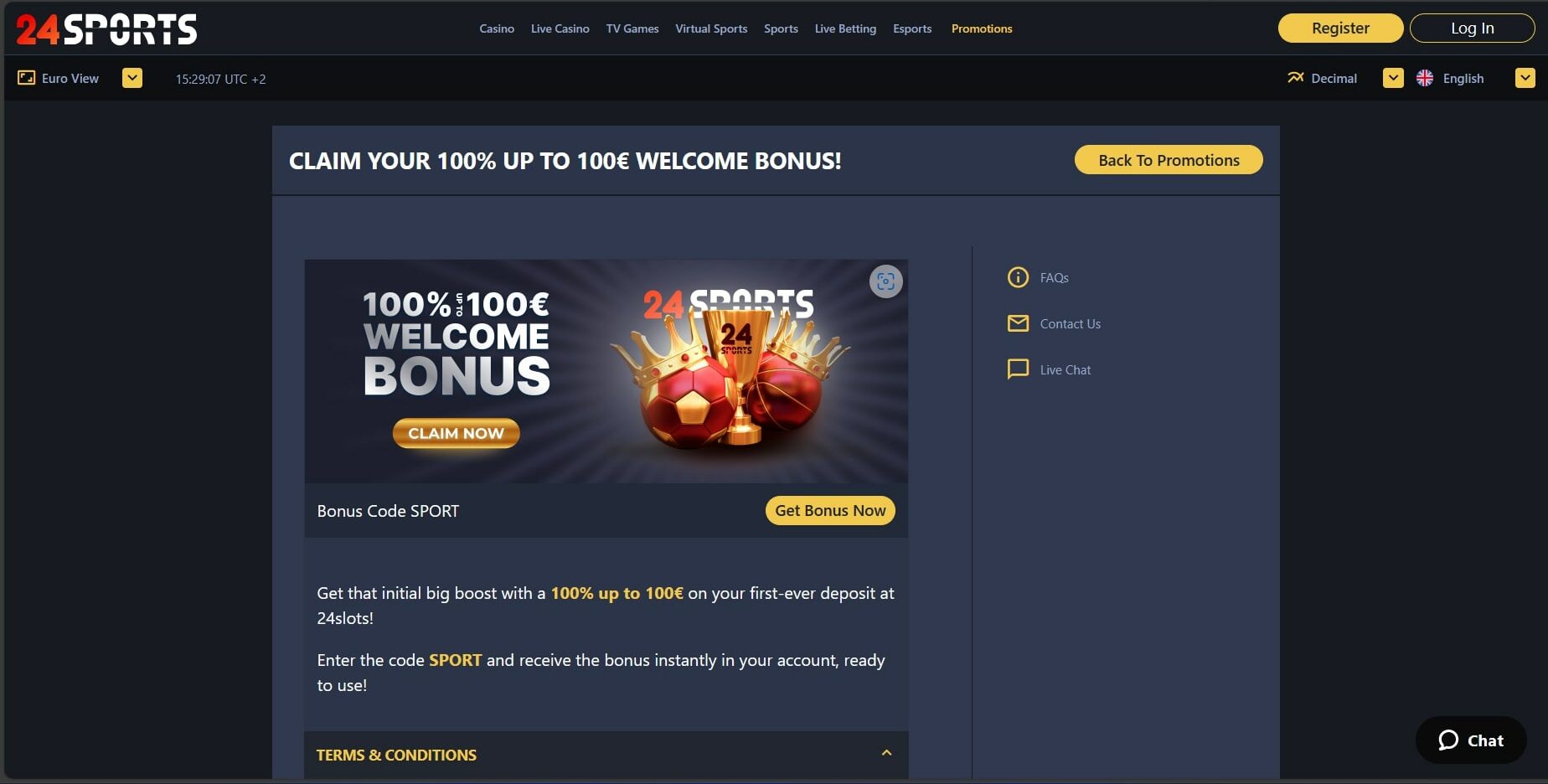Go to the Esports menu item
1548x784 pixels.
912,28
